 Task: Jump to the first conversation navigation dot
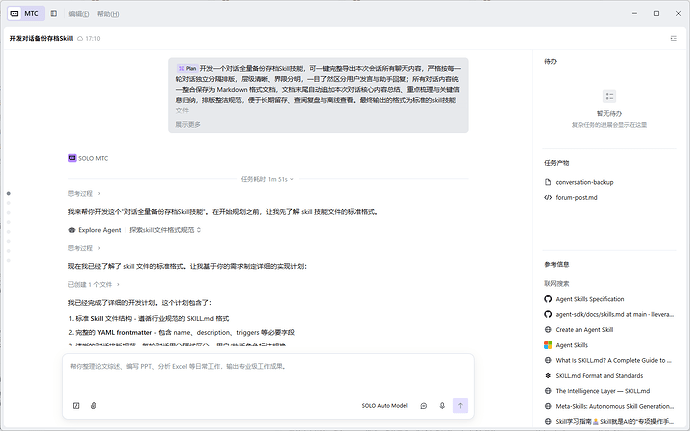point(9,193)
